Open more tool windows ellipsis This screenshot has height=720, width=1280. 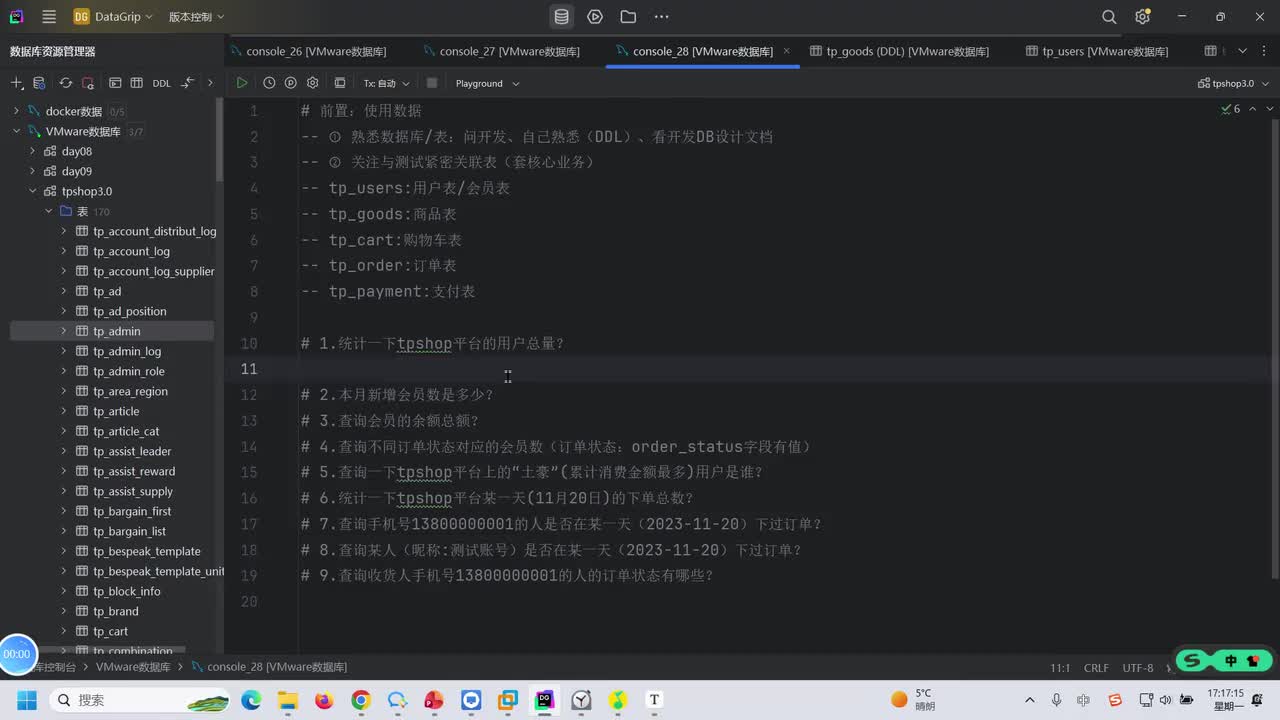tap(661, 17)
